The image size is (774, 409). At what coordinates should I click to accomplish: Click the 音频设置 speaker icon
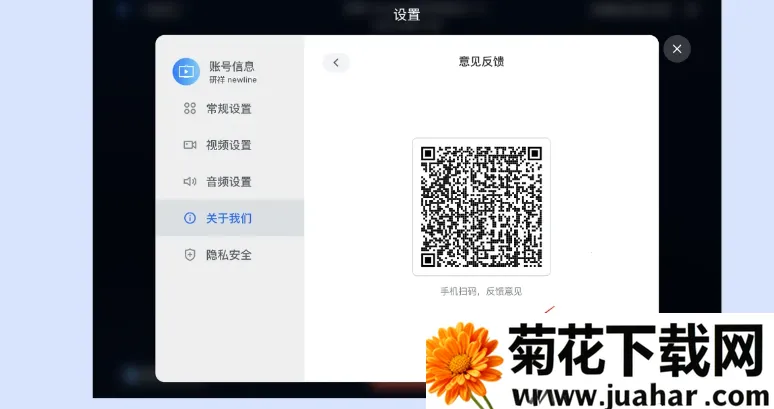tap(190, 182)
